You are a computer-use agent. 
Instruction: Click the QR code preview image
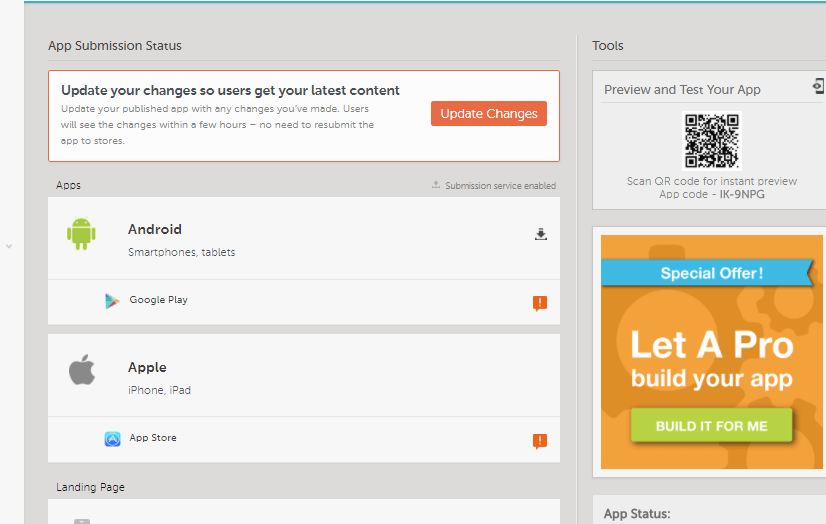[711, 140]
